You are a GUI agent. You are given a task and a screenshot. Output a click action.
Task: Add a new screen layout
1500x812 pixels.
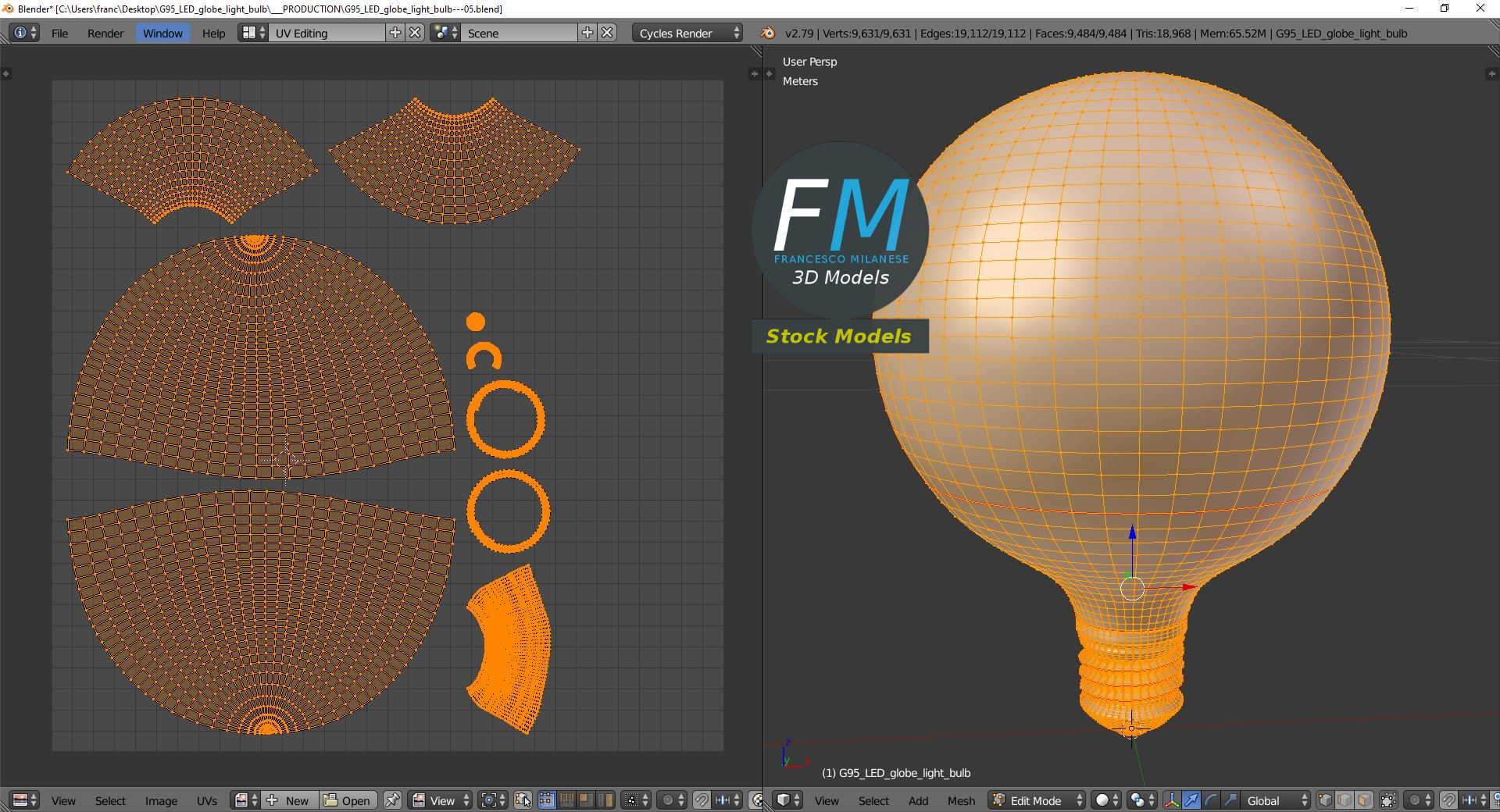[x=395, y=33]
